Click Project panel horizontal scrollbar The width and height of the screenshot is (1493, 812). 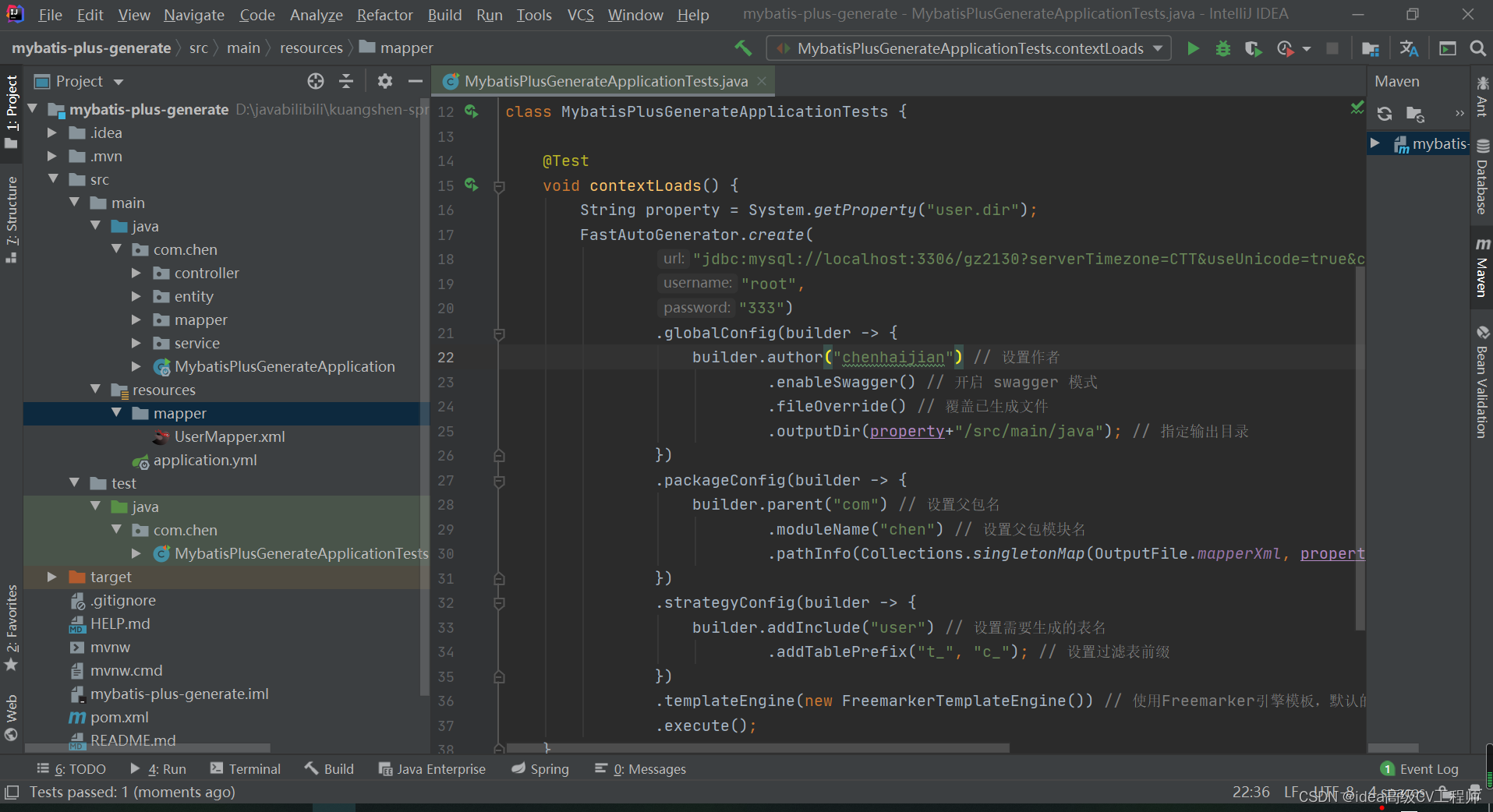coord(148,748)
